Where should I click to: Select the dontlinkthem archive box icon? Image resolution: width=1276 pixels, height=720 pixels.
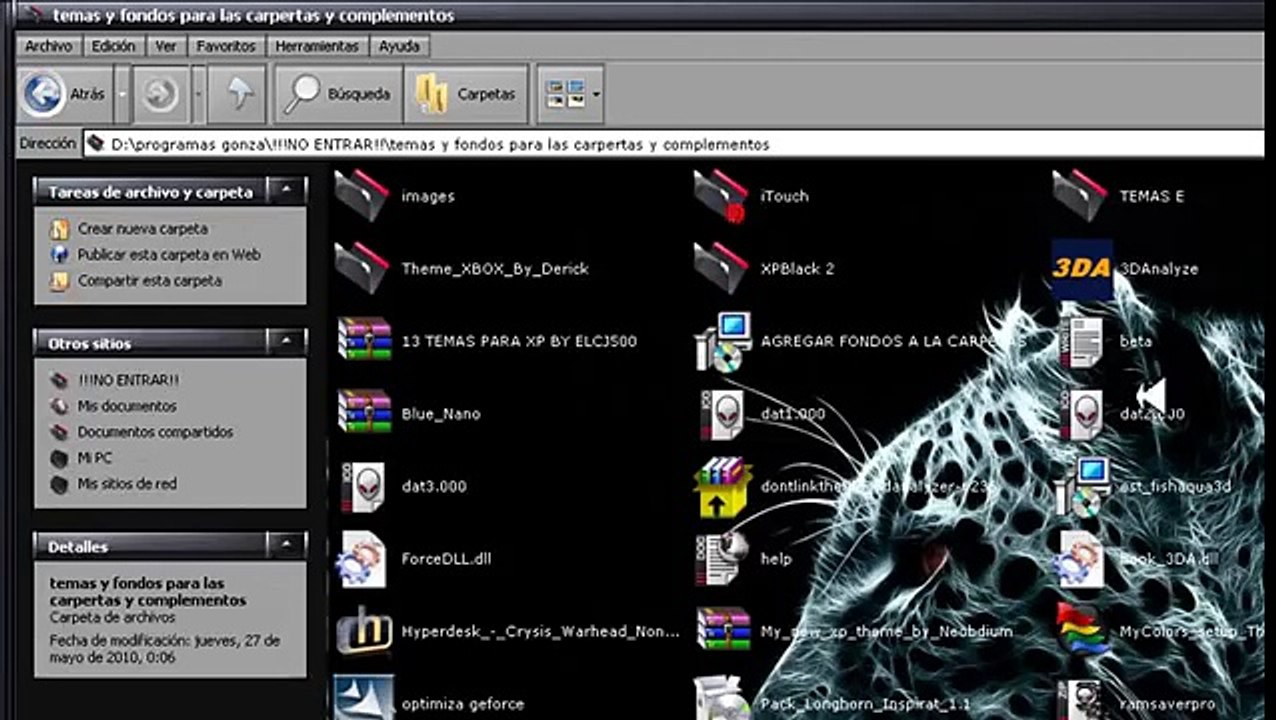(x=723, y=487)
